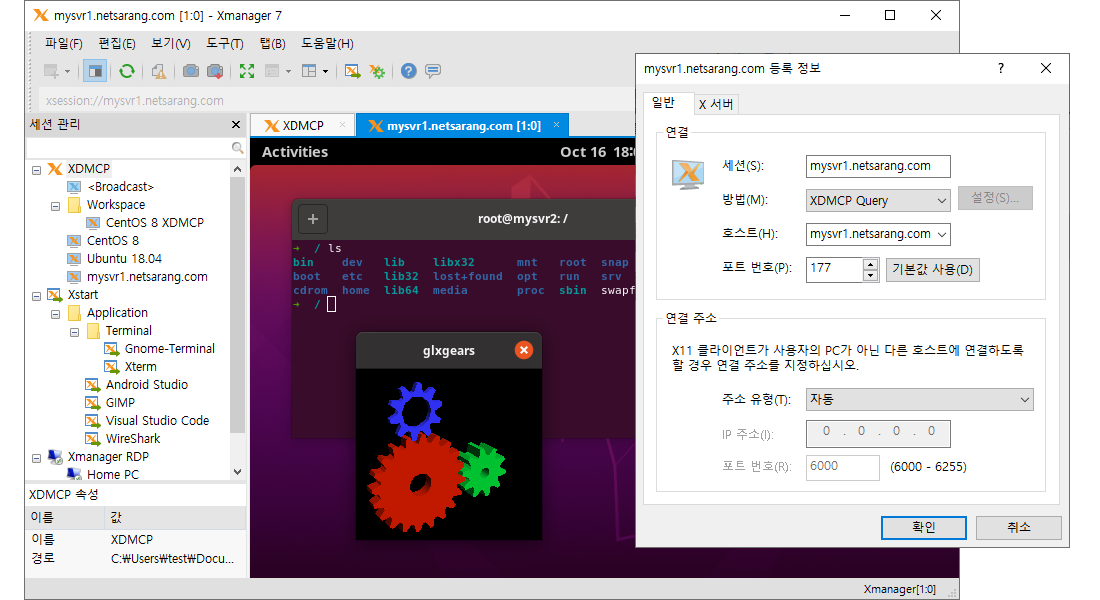Viewport: 1100px width, 600px height.
Task: Open the log warning document toolbar icon
Action: point(159,71)
